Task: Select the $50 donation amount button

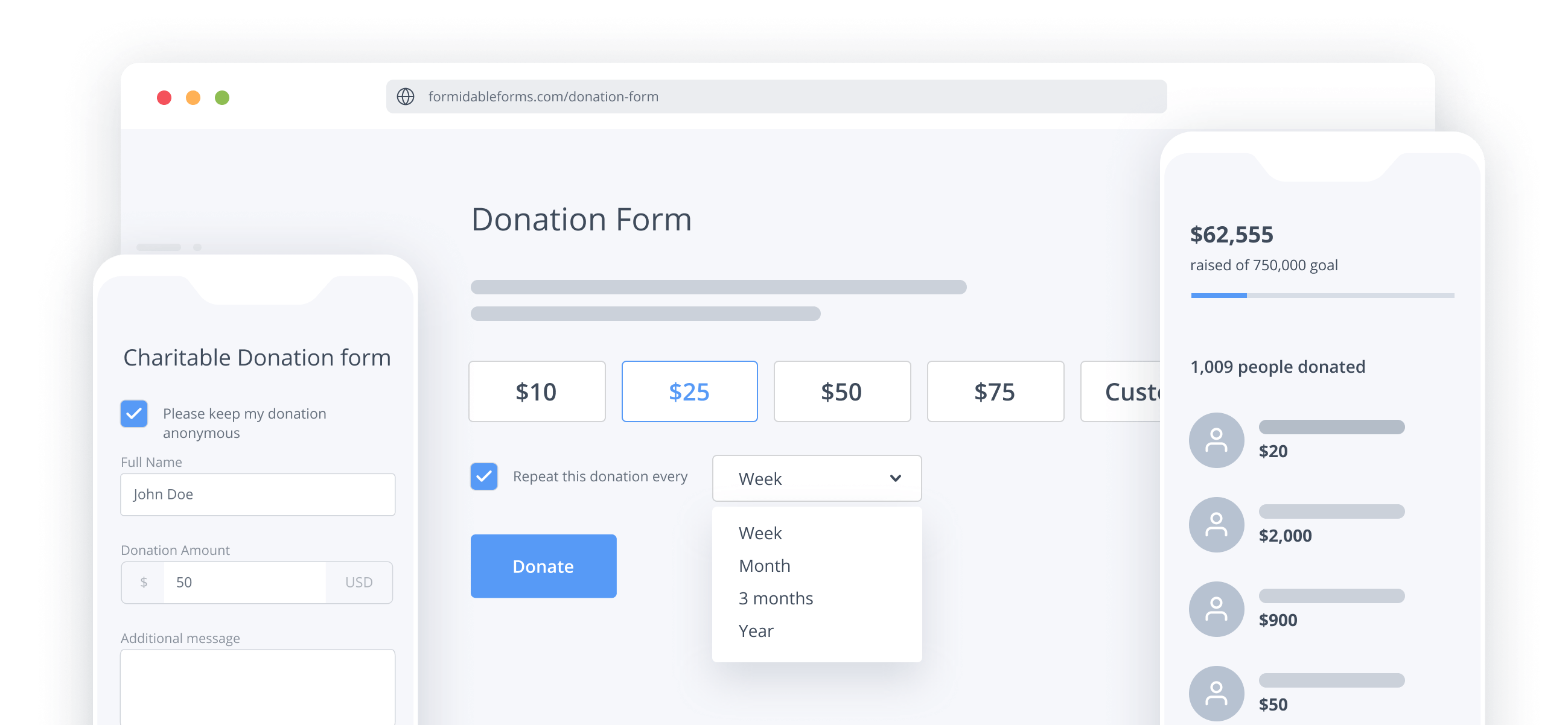Action: point(842,391)
